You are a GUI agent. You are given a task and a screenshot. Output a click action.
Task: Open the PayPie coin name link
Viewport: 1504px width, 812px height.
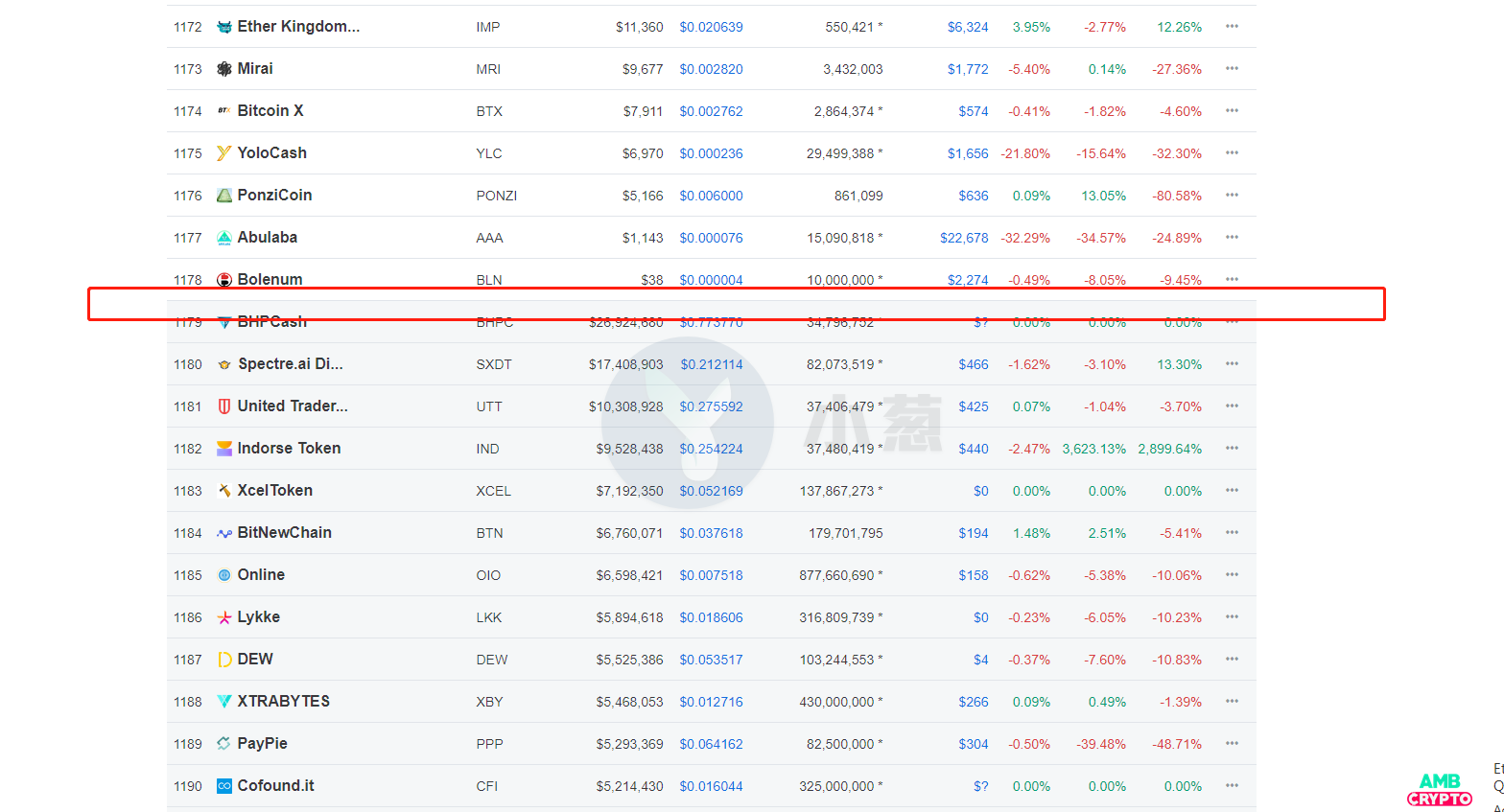coord(263,744)
